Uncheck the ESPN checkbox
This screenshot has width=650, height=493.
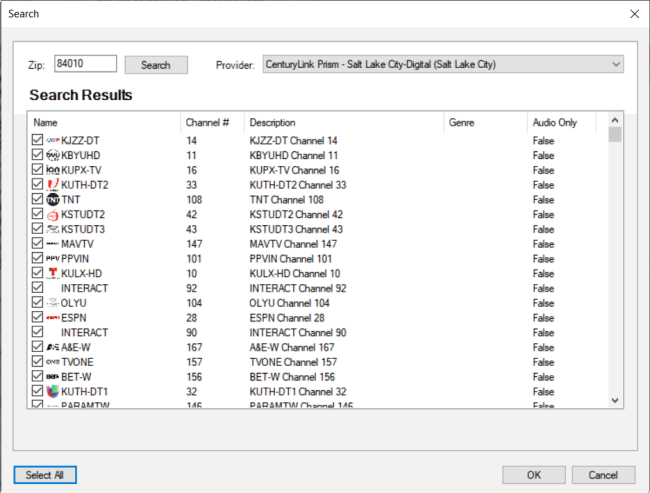click(x=37, y=317)
